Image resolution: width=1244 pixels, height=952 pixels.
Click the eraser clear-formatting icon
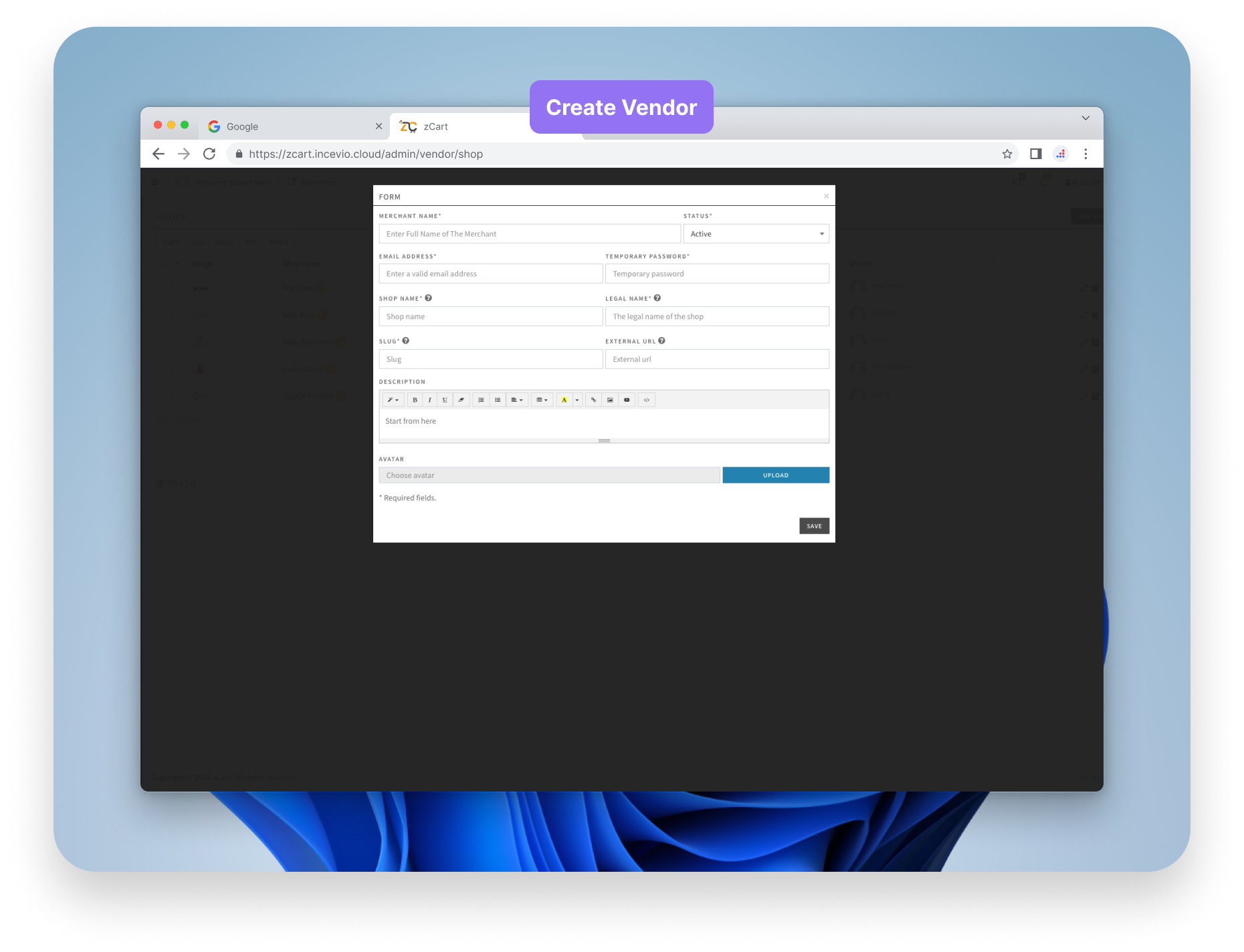pos(461,400)
